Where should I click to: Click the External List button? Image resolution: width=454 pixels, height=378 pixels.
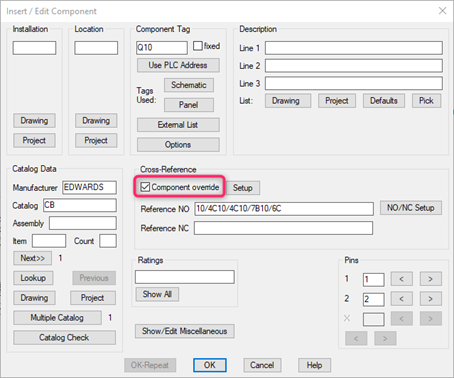[178, 125]
